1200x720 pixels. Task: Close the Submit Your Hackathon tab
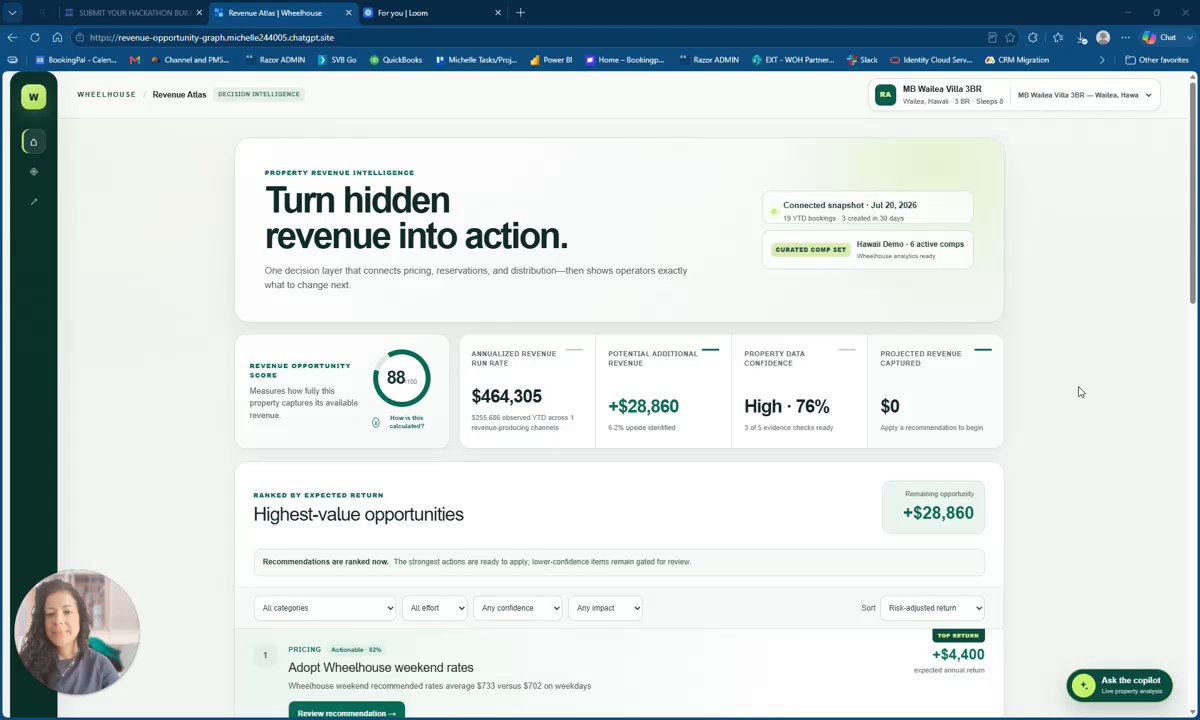(x=199, y=13)
